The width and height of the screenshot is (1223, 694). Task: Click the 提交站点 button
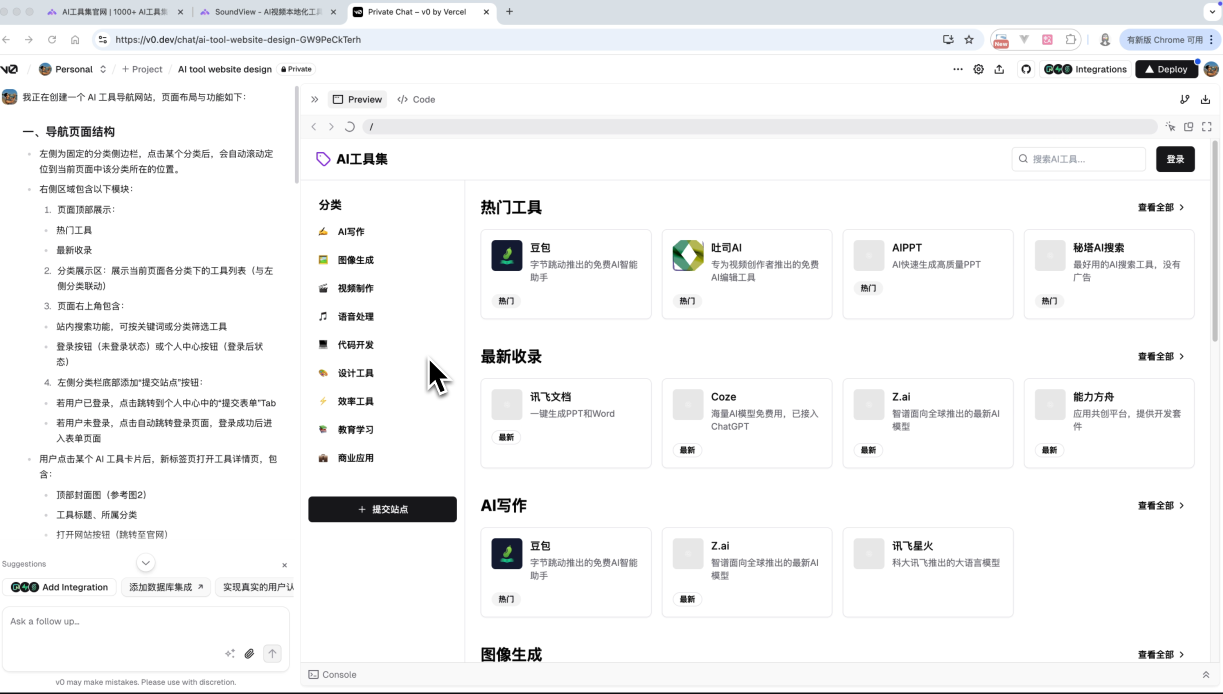pos(382,509)
